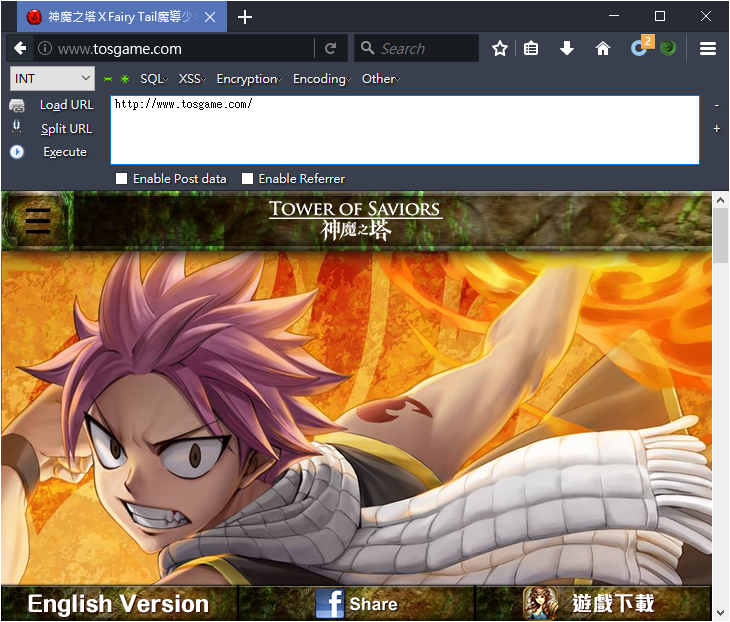Screen dimensions: 730x622
Task: Click the Facebook Share icon
Action: 330,603
